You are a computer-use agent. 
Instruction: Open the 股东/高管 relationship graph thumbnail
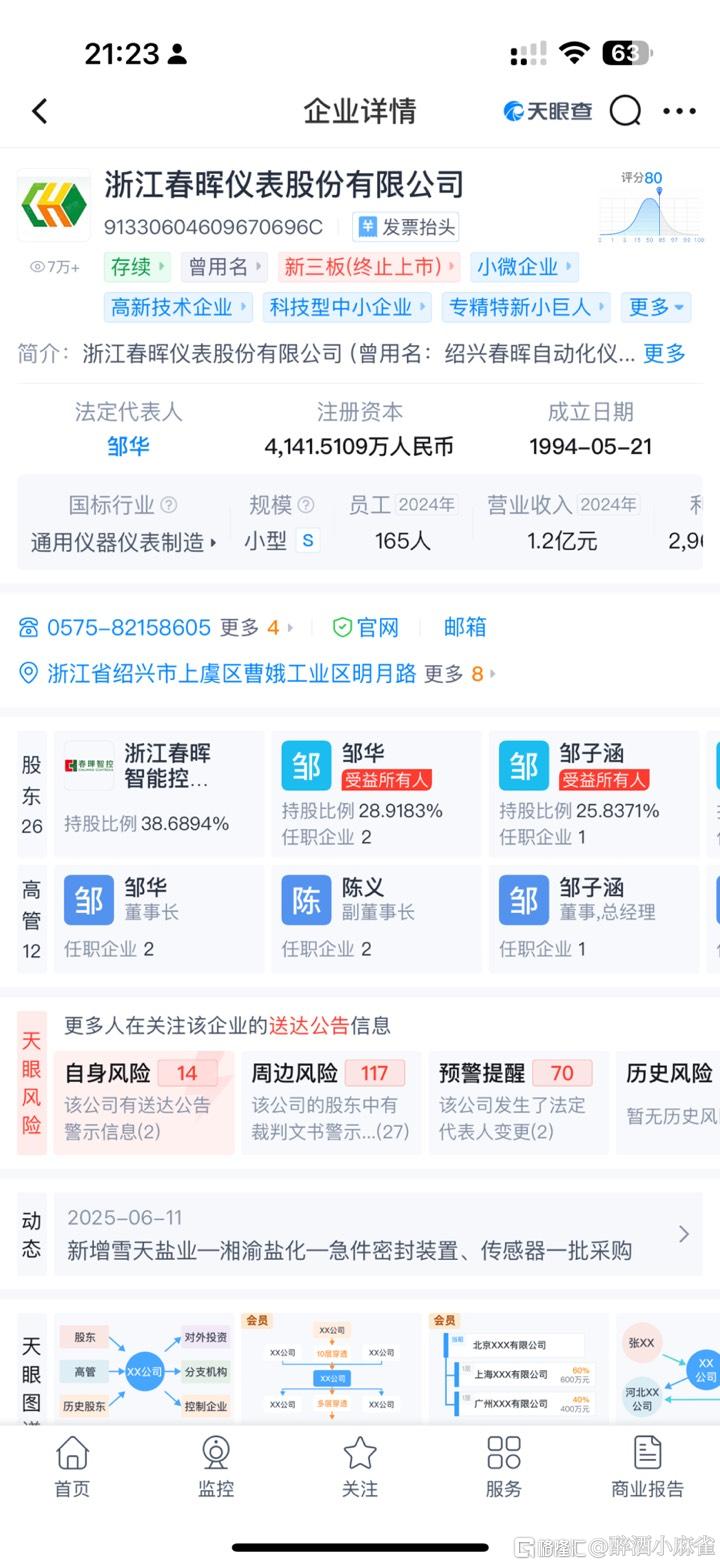click(144, 1369)
